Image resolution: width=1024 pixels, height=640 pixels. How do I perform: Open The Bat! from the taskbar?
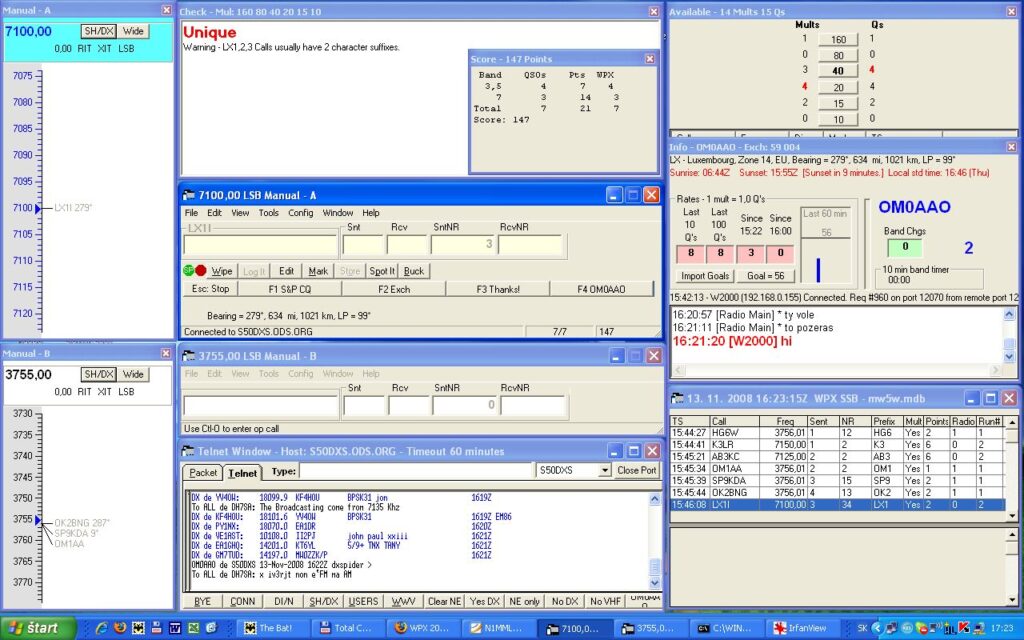pos(273,628)
